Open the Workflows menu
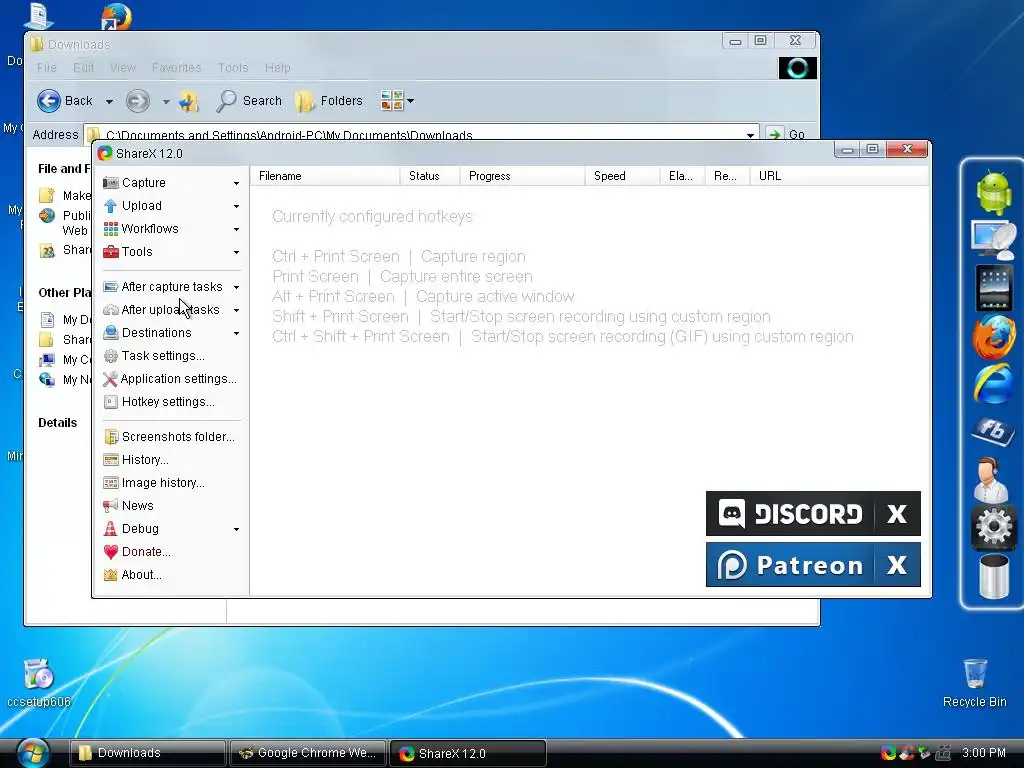 pos(171,229)
